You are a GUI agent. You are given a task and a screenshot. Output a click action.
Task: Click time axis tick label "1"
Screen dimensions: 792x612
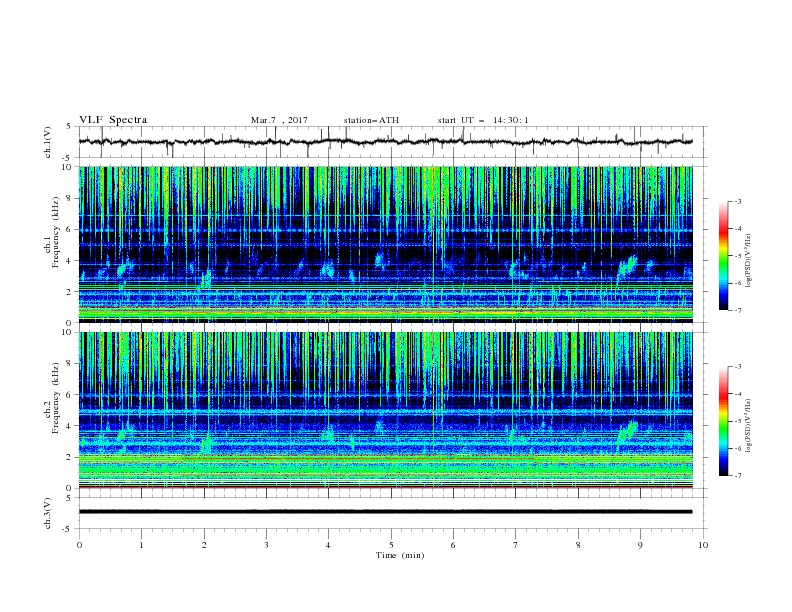coord(141,545)
